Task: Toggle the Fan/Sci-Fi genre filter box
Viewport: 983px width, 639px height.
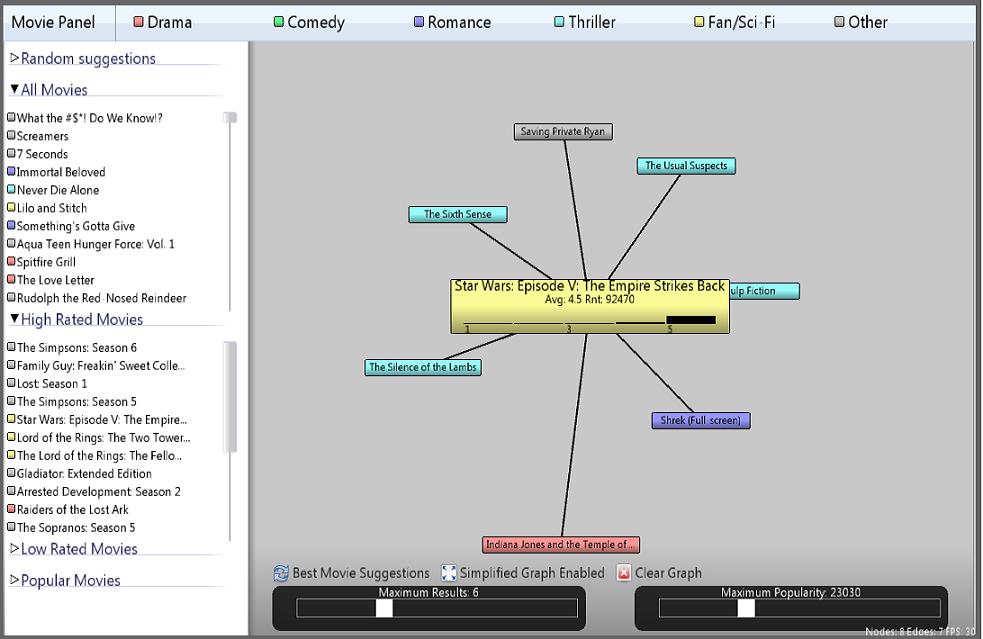Action: (x=699, y=22)
